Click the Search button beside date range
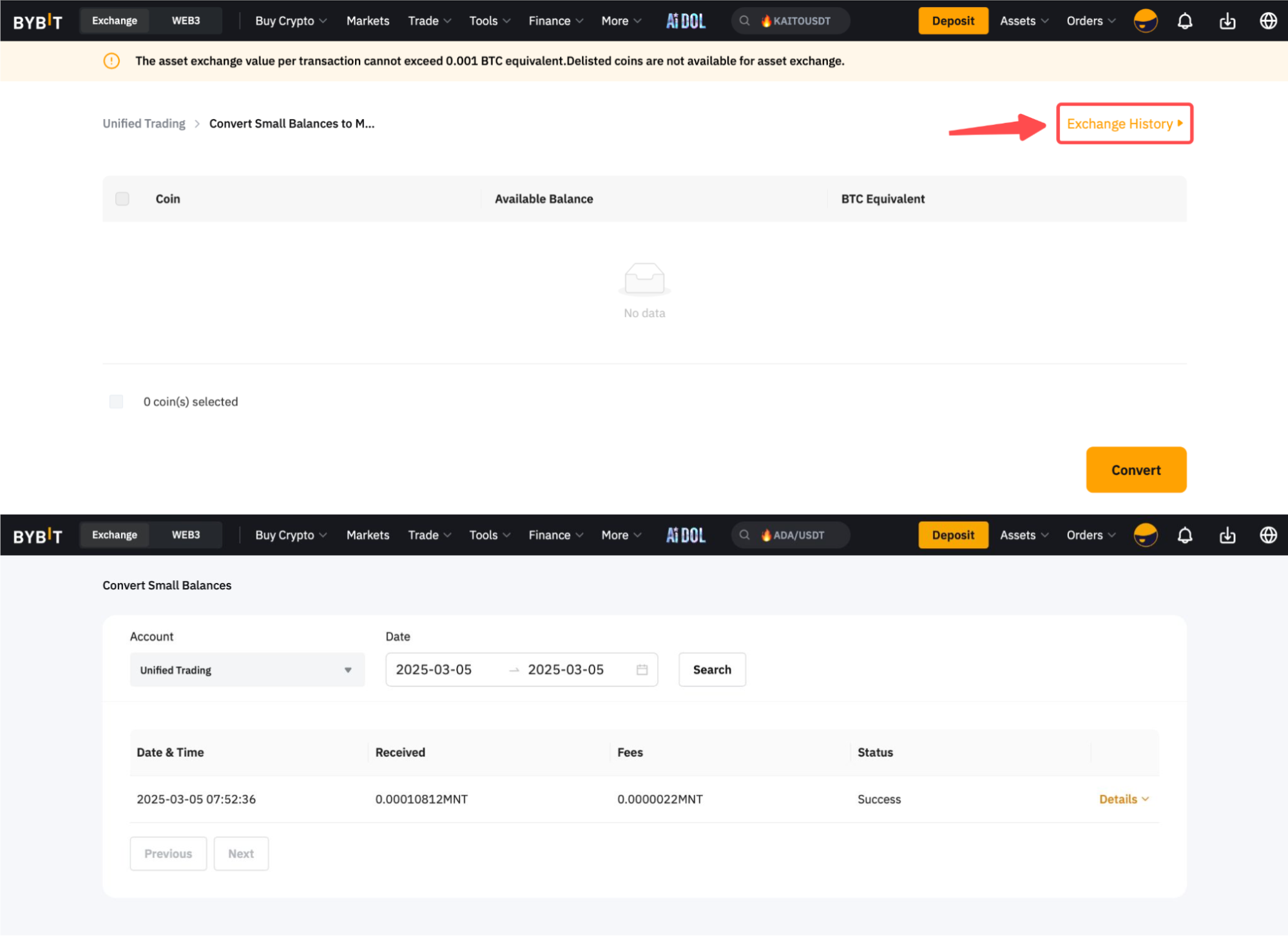1288x936 pixels. point(711,670)
